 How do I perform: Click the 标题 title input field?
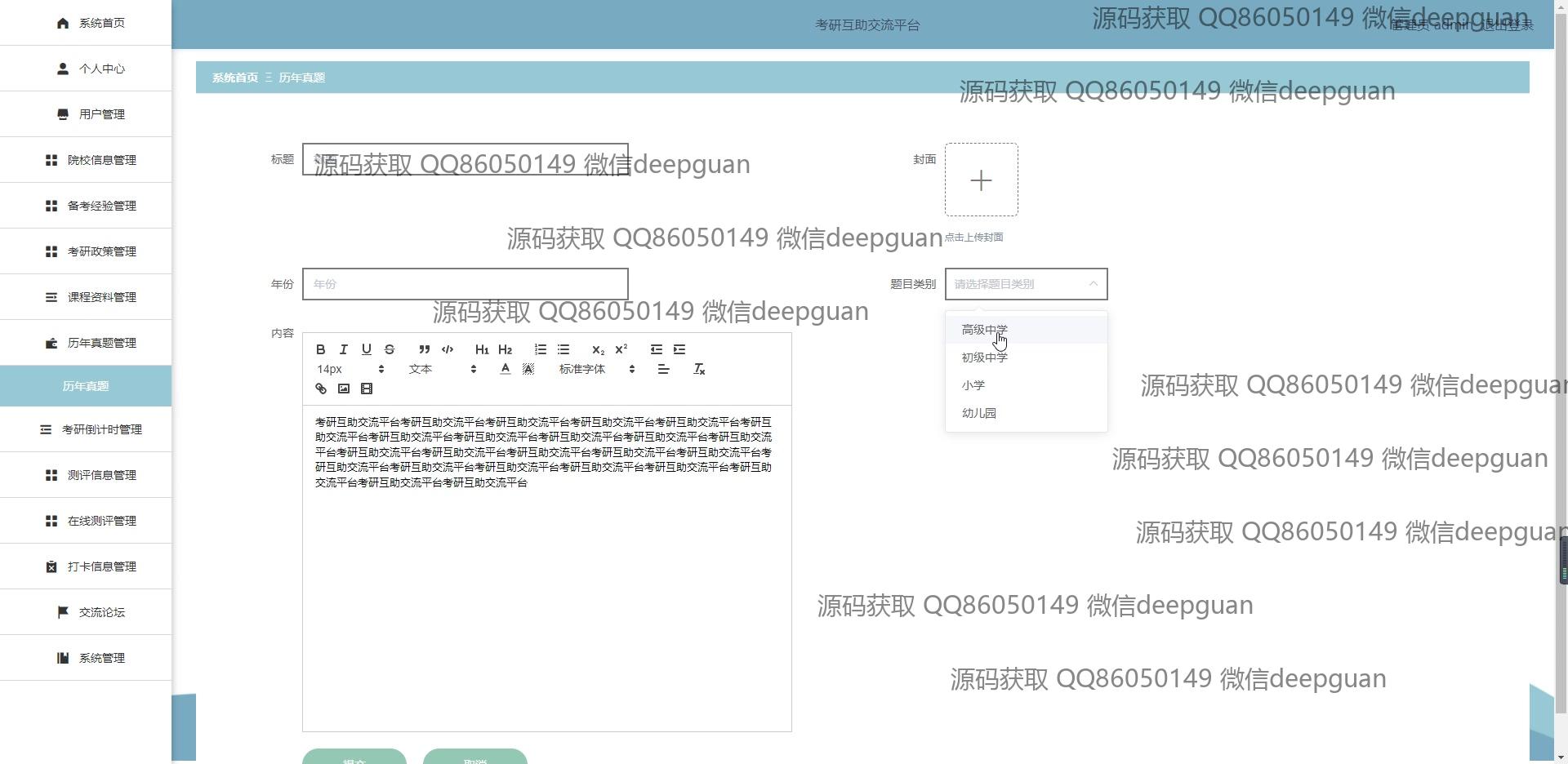[x=465, y=159]
